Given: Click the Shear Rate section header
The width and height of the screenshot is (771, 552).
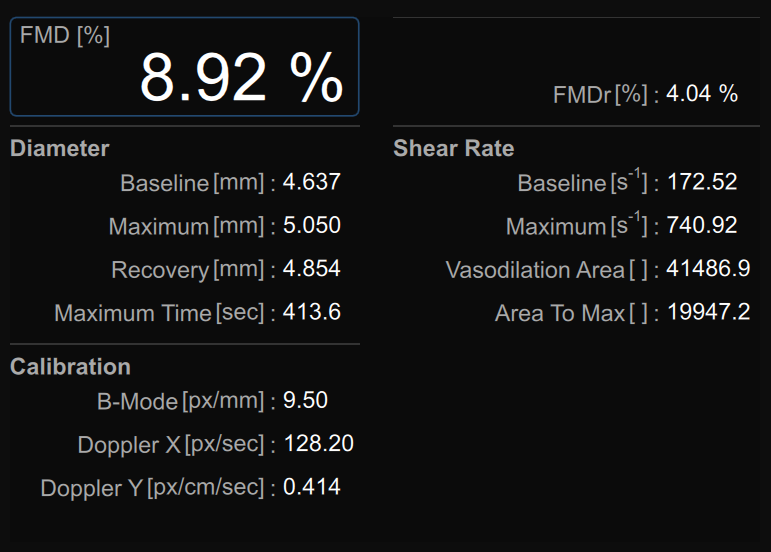Looking at the screenshot, I should tap(453, 149).
